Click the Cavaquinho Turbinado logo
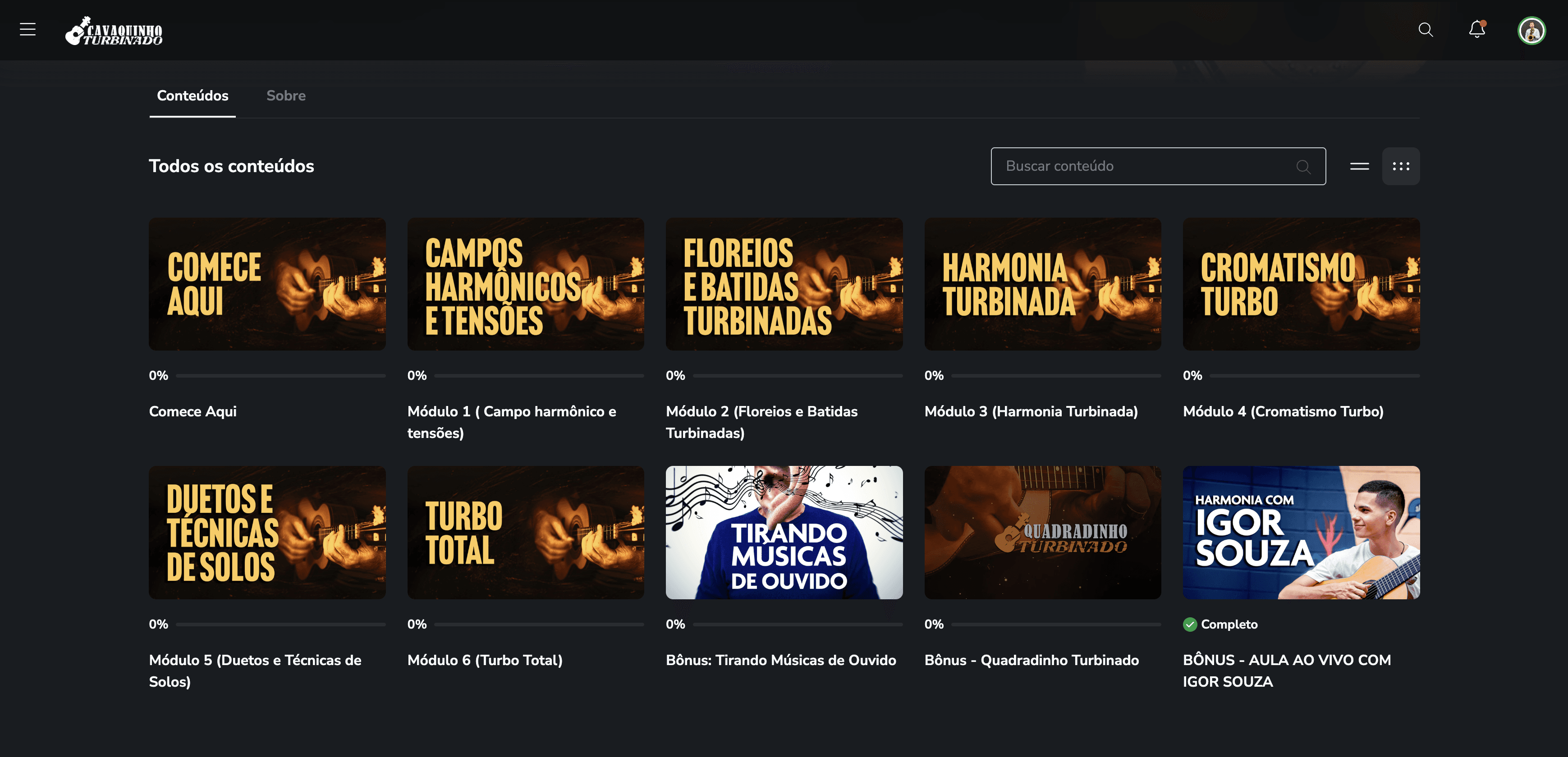This screenshot has width=1568, height=757. pyautogui.click(x=114, y=31)
